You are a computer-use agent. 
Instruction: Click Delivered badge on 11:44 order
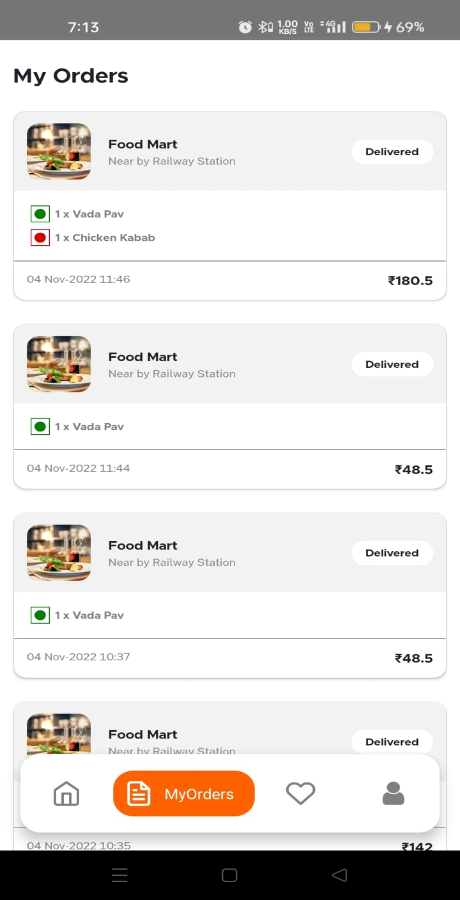click(392, 364)
